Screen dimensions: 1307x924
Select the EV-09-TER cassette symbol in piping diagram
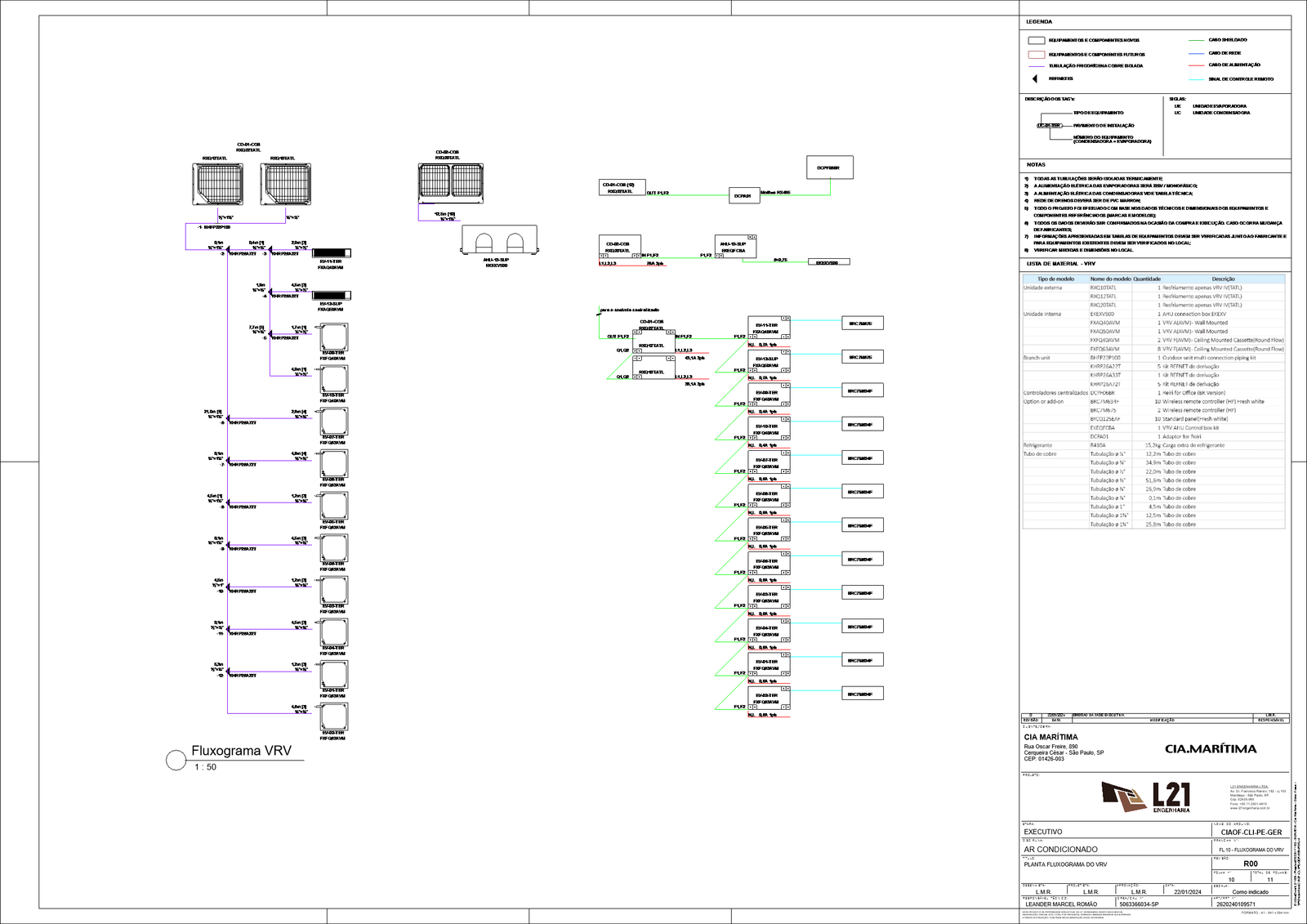[x=333, y=337]
